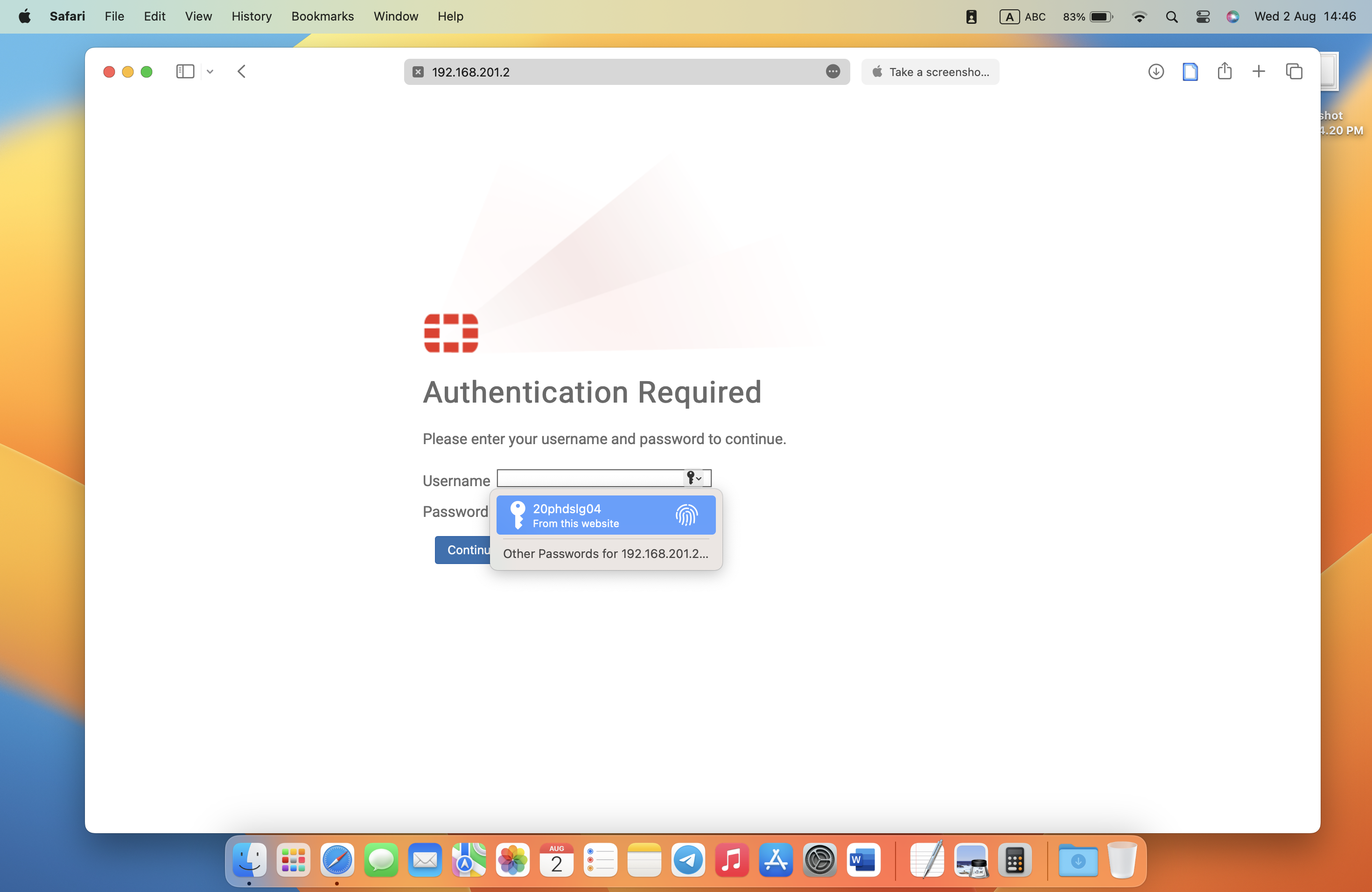
Task: Open Telegram from the Dock
Action: click(x=688, y=860)
